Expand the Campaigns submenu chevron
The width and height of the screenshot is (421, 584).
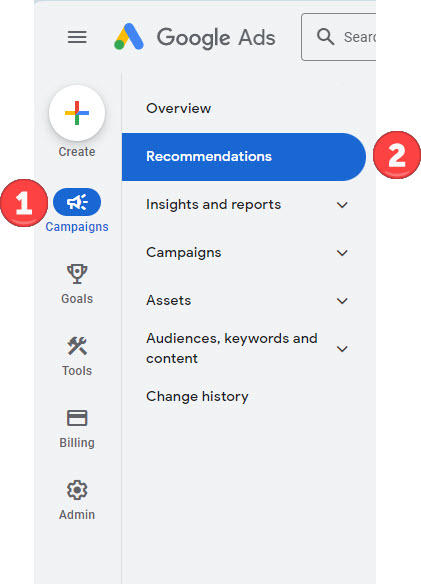tap(342, 253)
